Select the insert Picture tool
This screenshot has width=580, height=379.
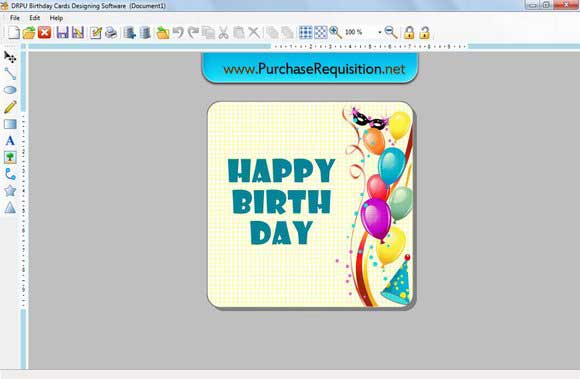pos(10,157)
